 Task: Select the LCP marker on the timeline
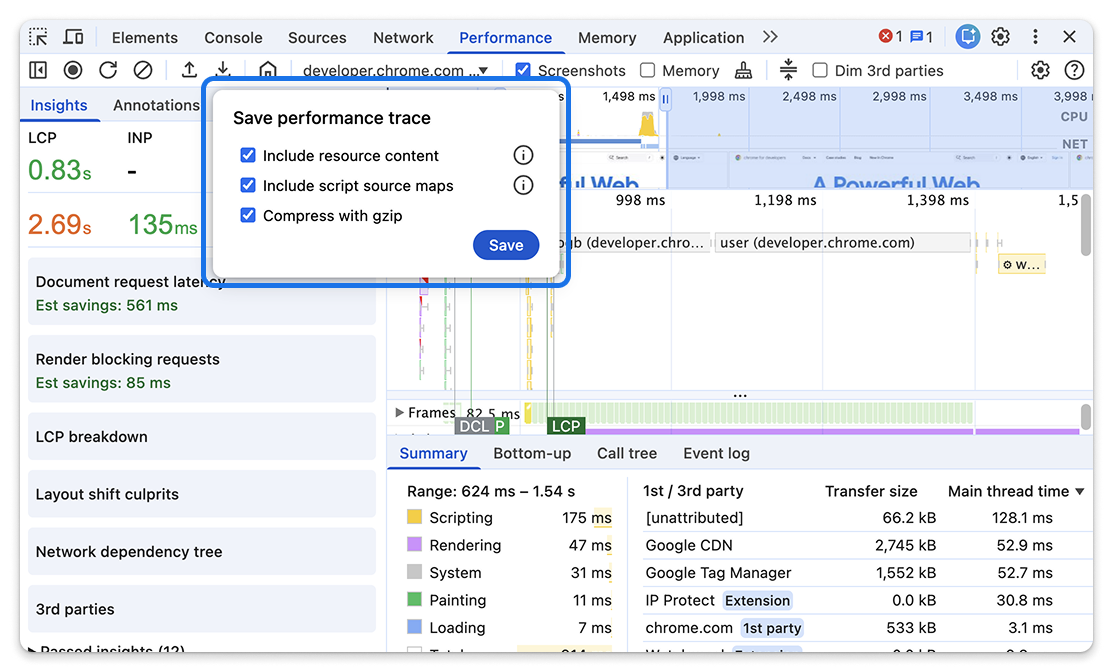pos(566,425)
